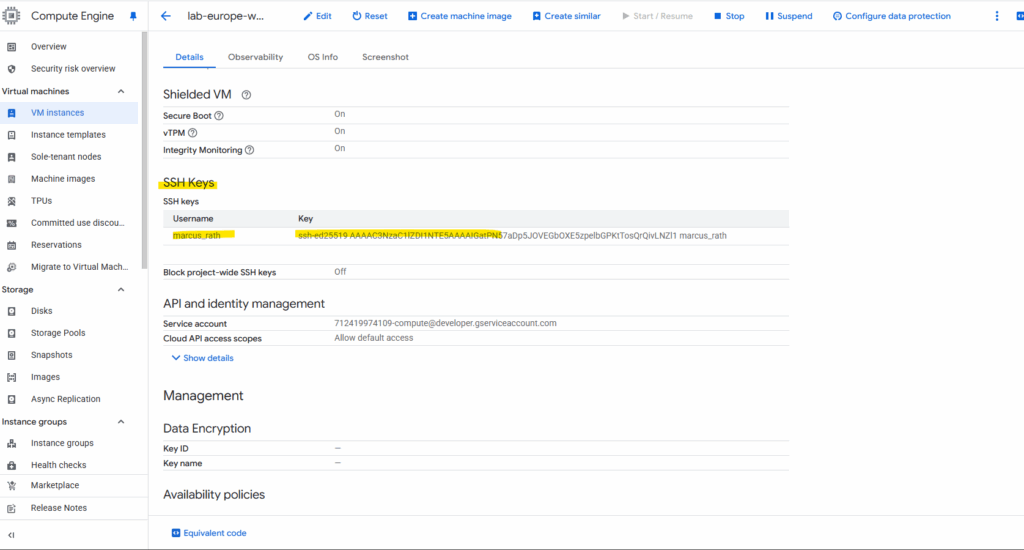
Task: Click the Overview sidebar icon
Action: pyautogui.click(x=11, y=46)
